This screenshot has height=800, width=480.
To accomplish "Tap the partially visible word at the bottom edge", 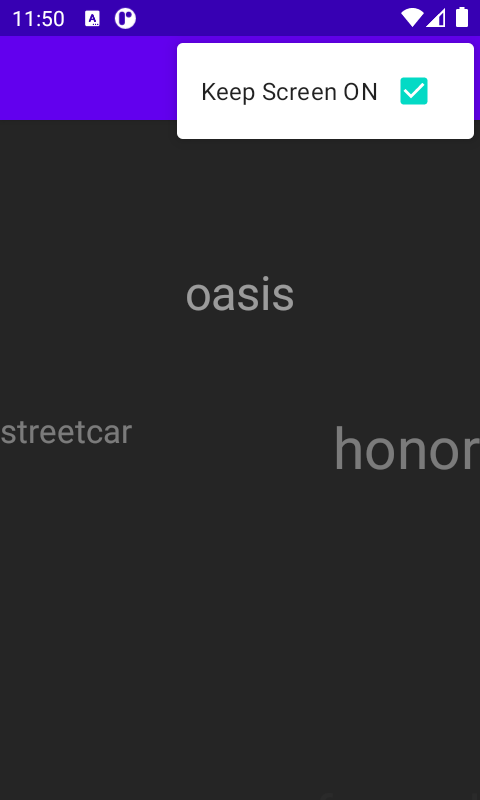I will [326, 796].
